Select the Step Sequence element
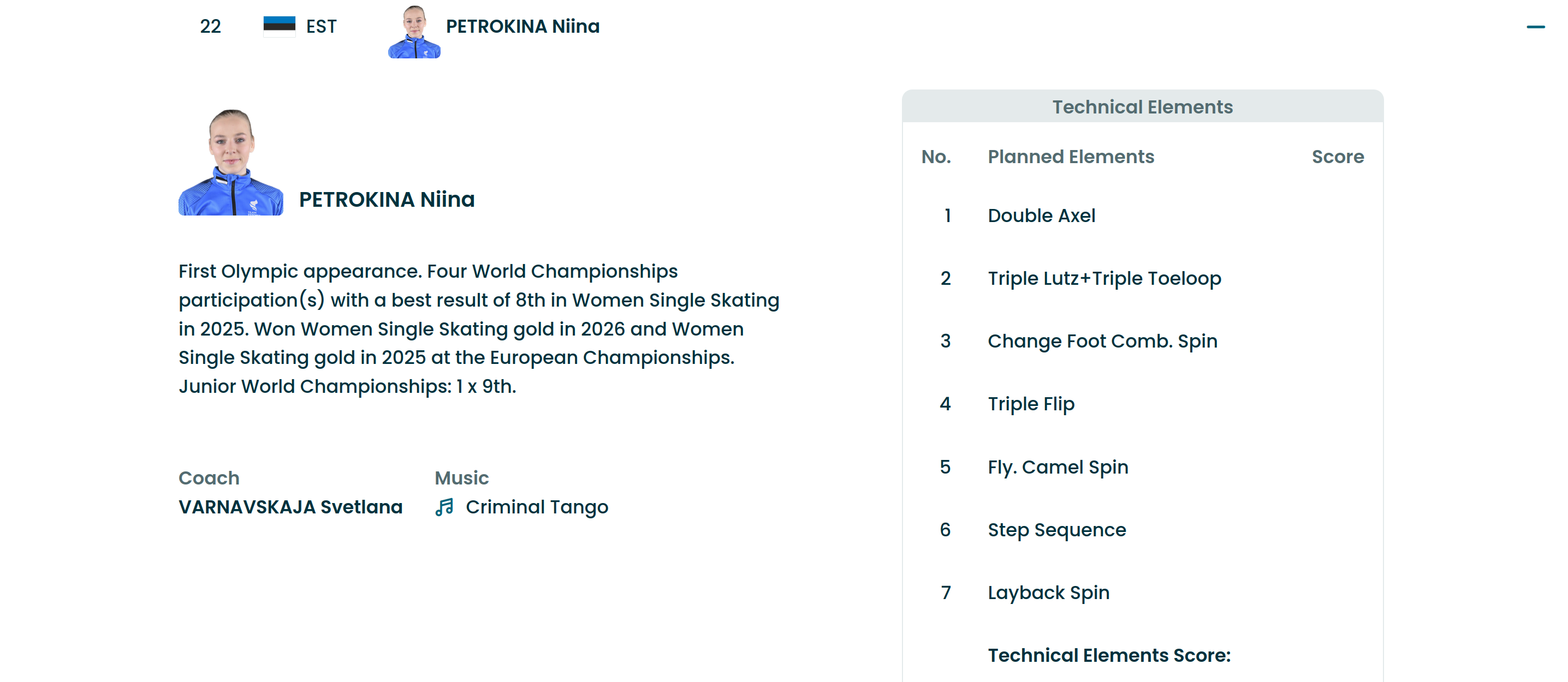This screenshot has height=682, width=1568. coord(1056,530)
